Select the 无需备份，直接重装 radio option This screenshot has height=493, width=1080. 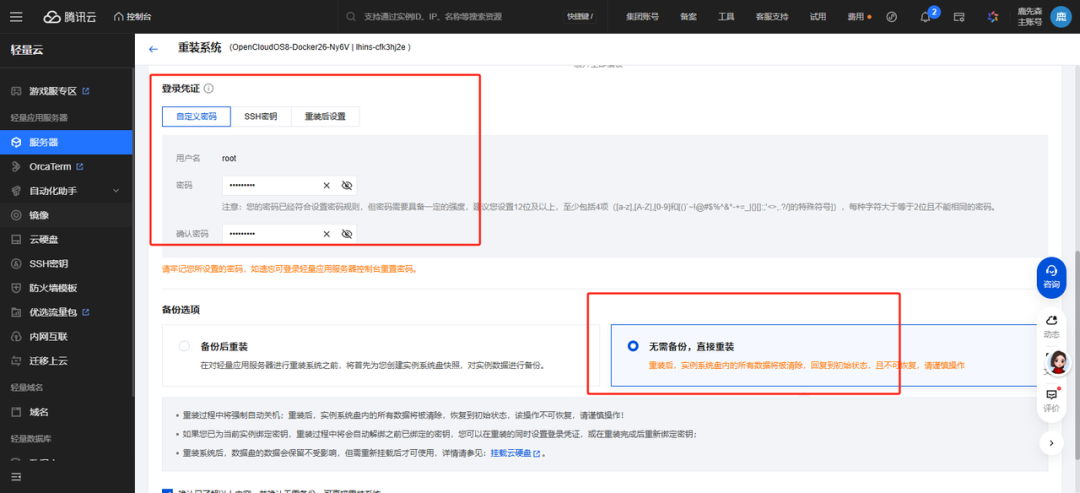(x=633, y=346)
